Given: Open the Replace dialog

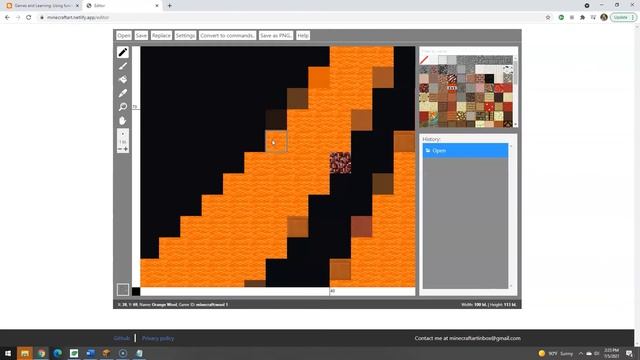Looking at the screenshot, I should point(161,36).
